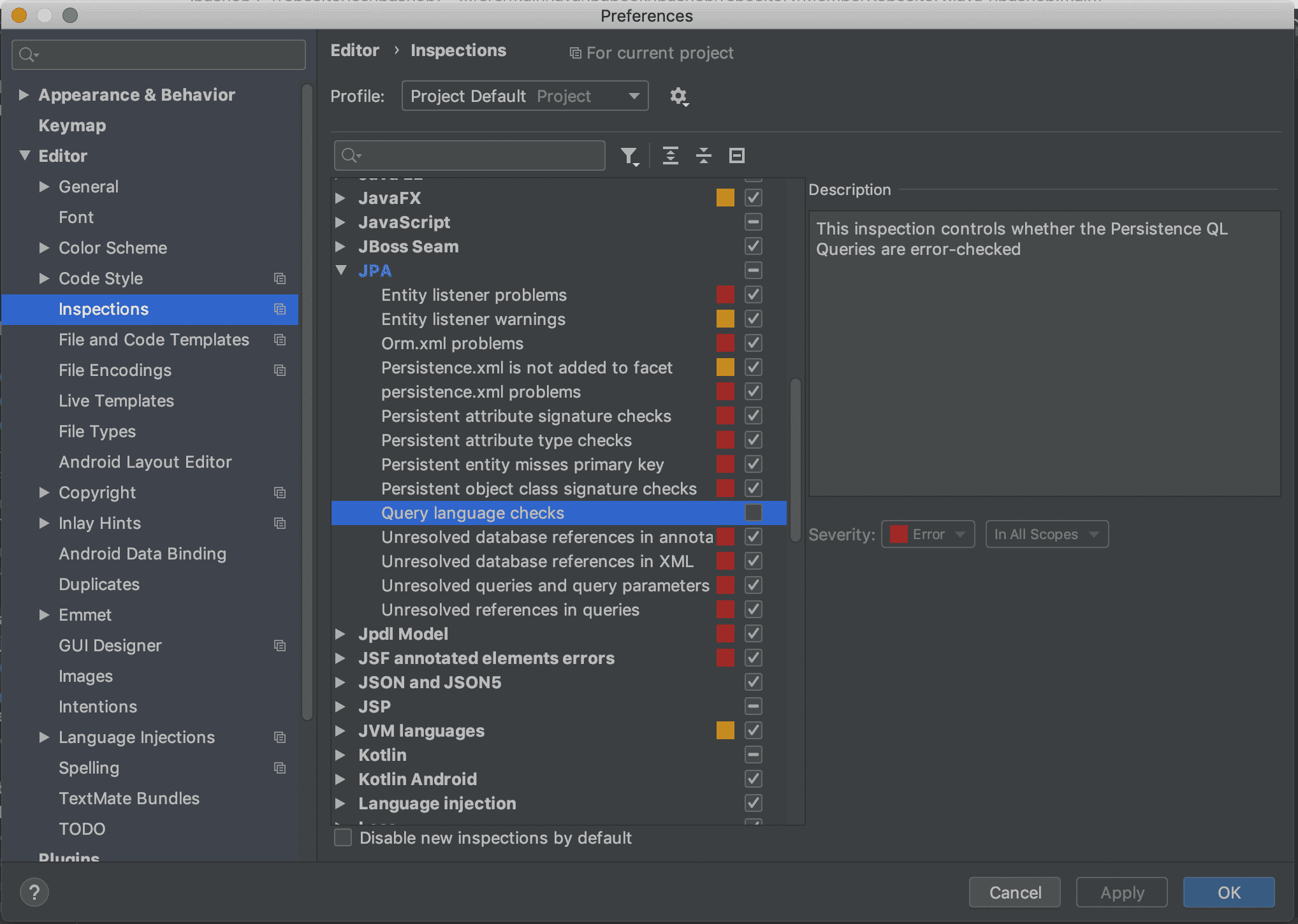The image size is (1298, 924).
Task: Open the Profile Project Default dropdown
Action: [525, 96]
